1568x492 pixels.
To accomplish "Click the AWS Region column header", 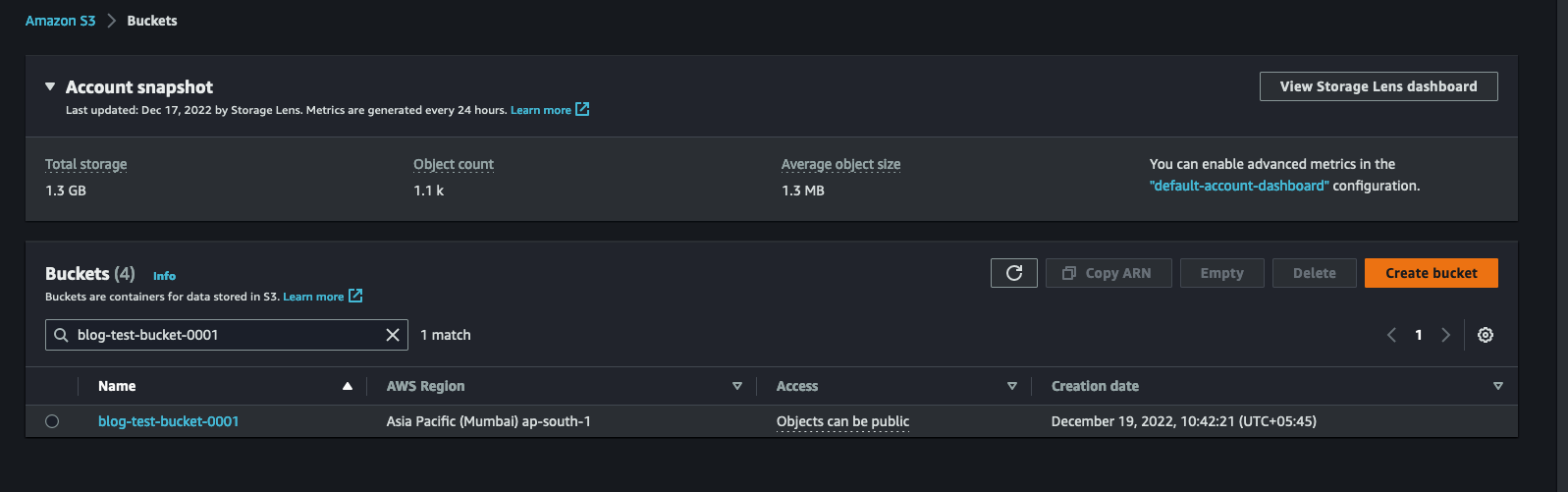I will [426, 386].
